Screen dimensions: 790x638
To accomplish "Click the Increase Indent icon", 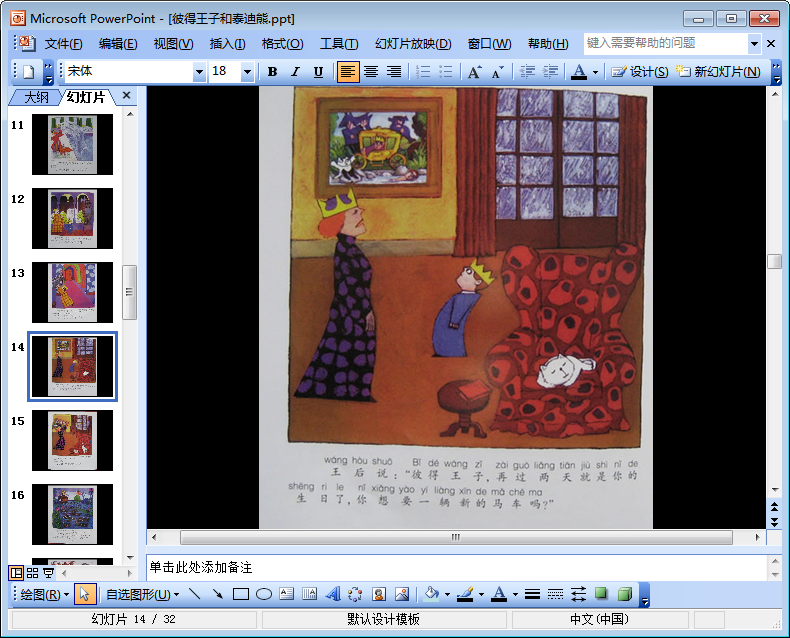I will [x=550, y=72].
